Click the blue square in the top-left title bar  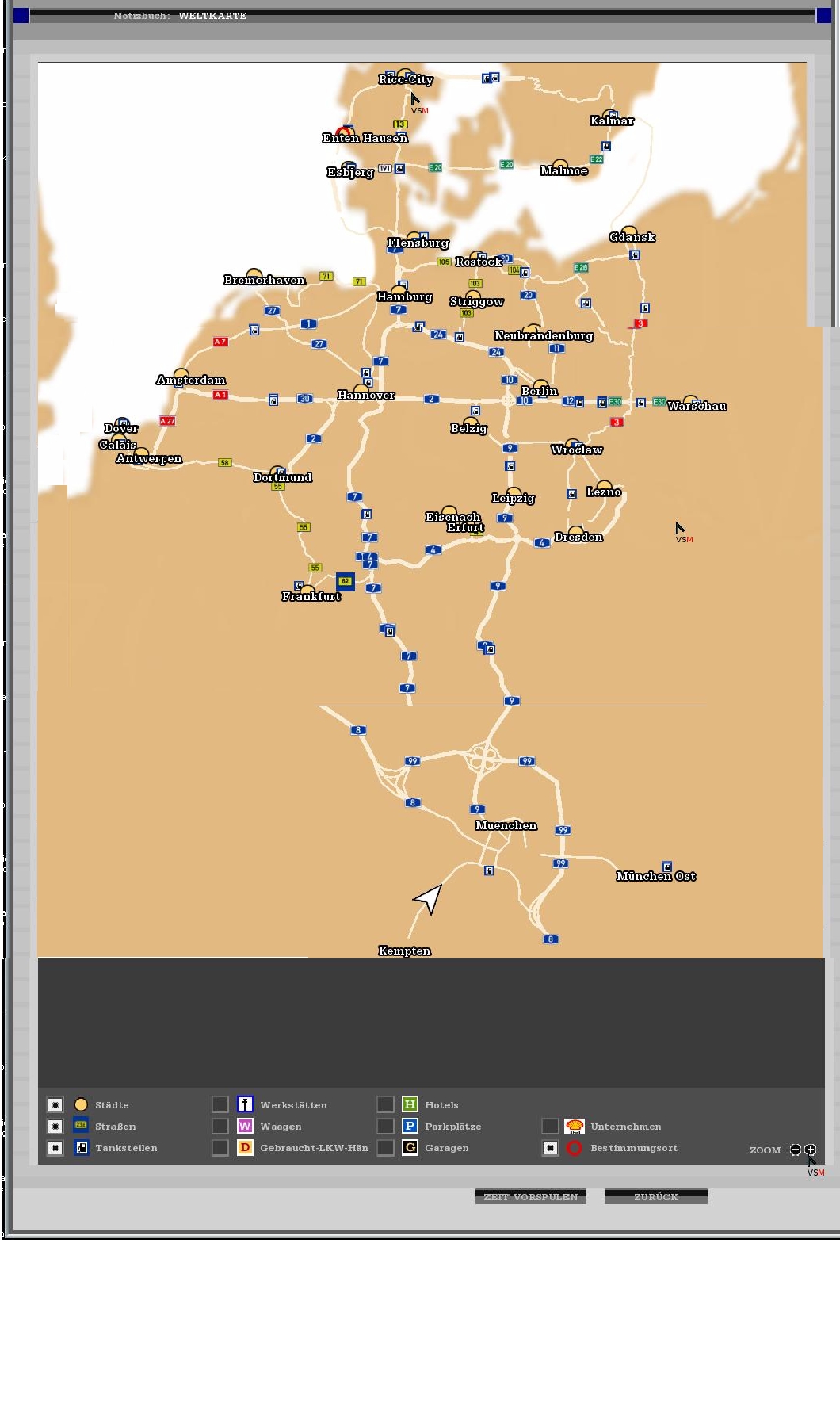pos(21,15)
